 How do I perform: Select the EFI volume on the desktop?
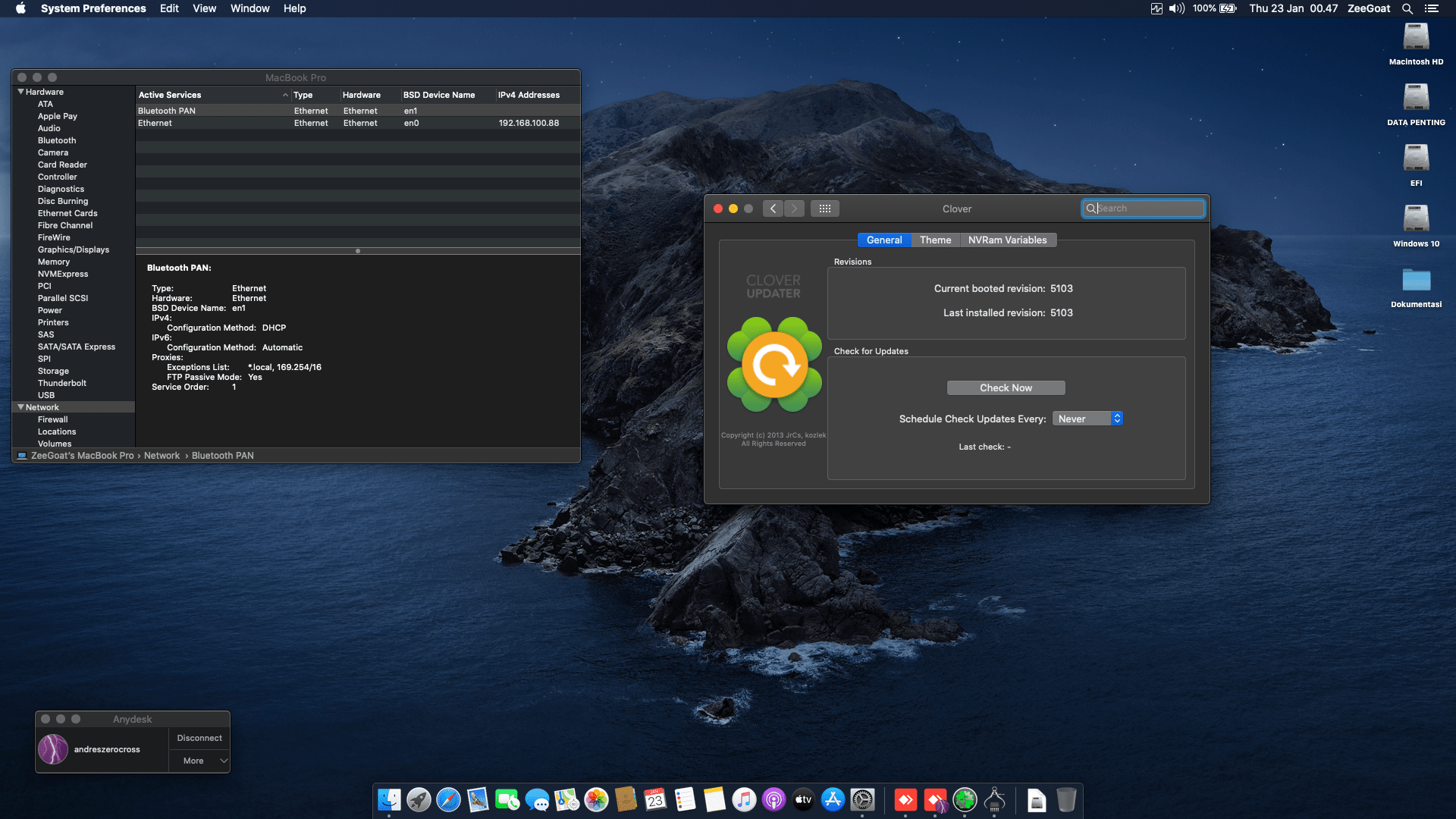(x=1416, y=165)
